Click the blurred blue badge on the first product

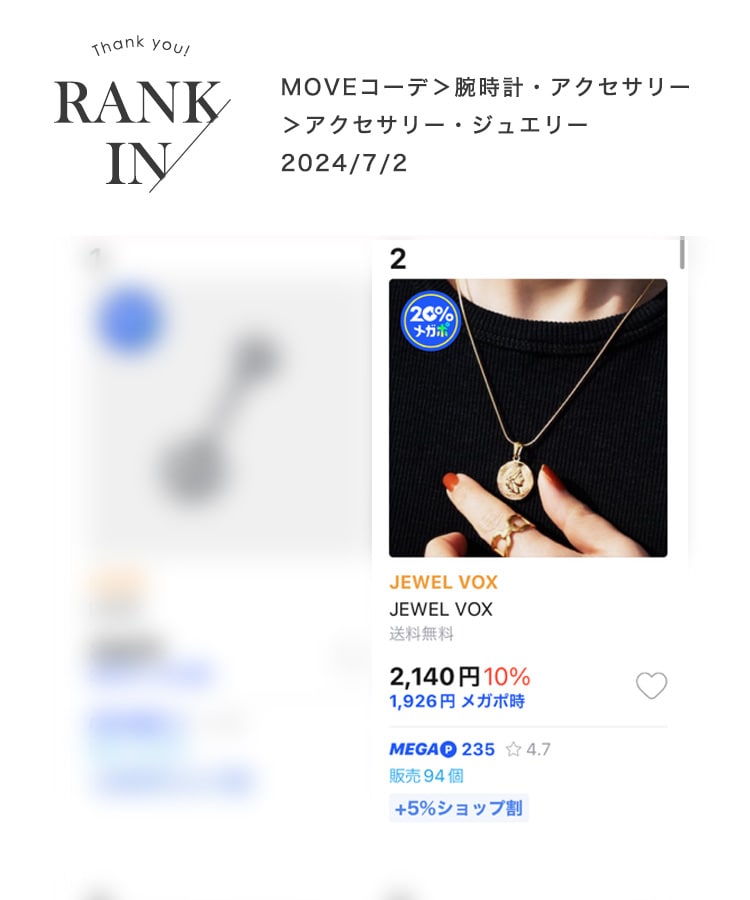coord(131,320)
